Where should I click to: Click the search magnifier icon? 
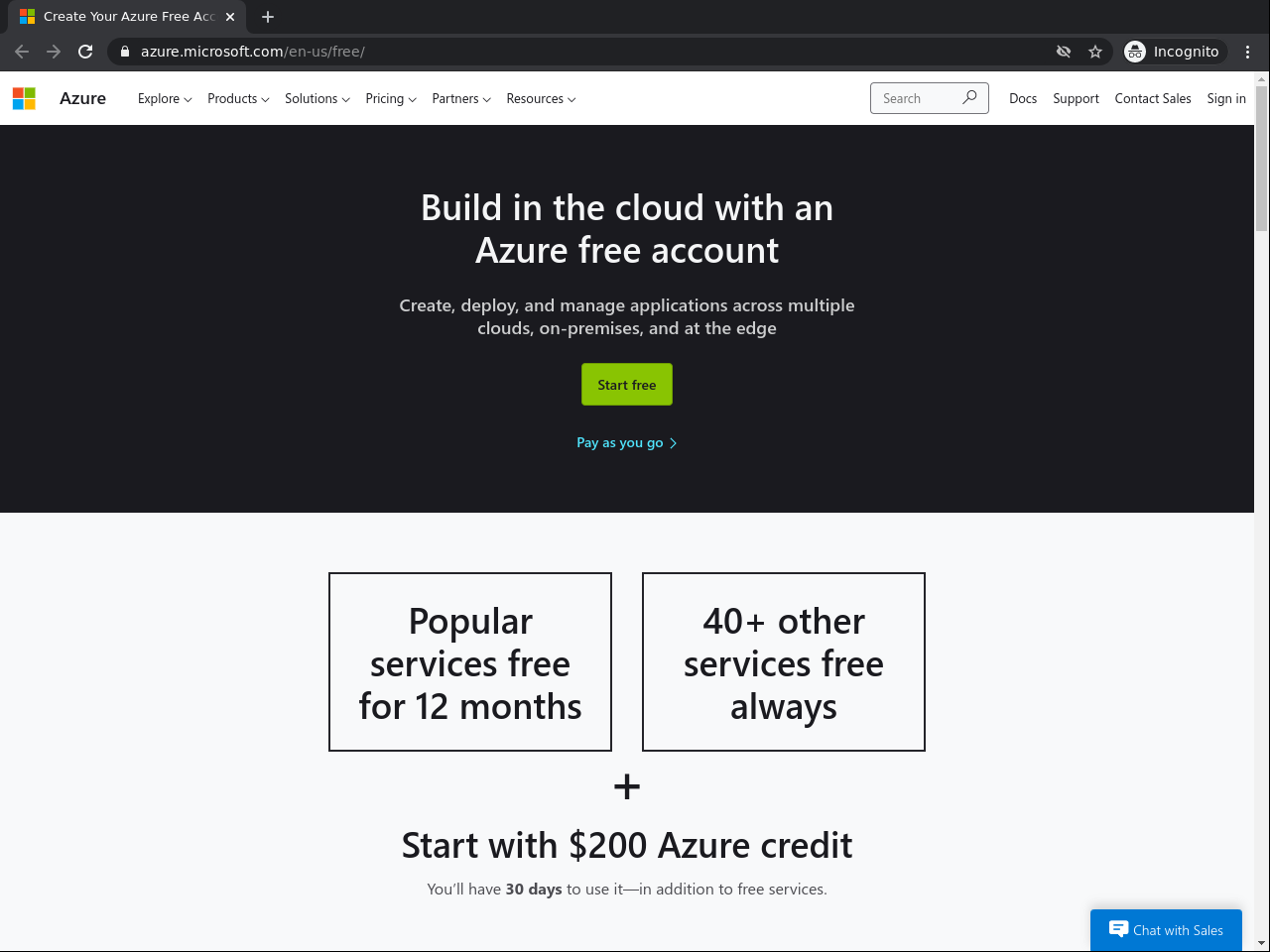(969, 97)
